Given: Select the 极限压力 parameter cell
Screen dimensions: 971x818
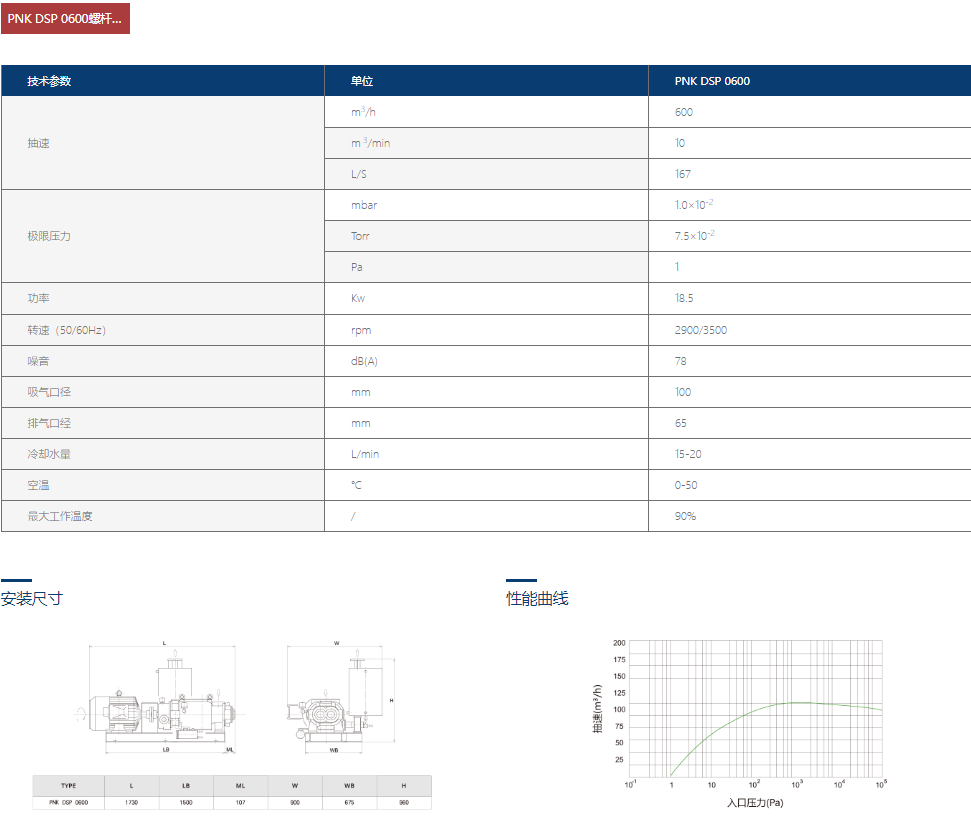Looking at the screenshot, I should 49,236.
